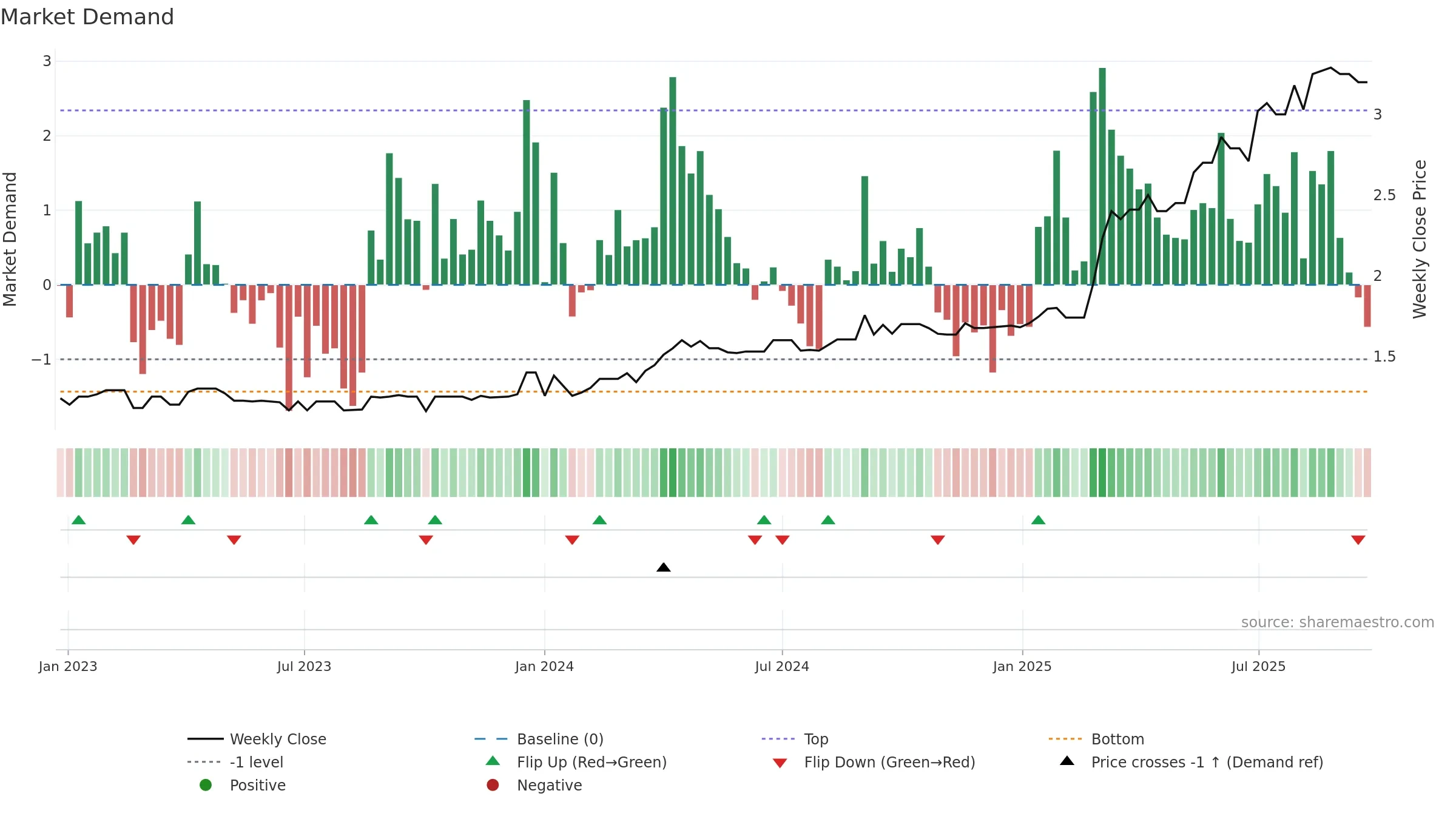Click the red flip-down marker at far right end
The height and width of the screenshot is (819, 1456).
[1358, 540]
